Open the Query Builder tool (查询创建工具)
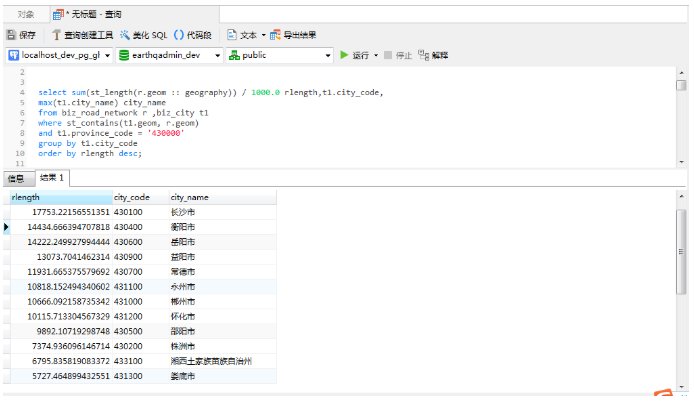The height and width of the screenshot is (402, 694). click(x=82, y=35)
